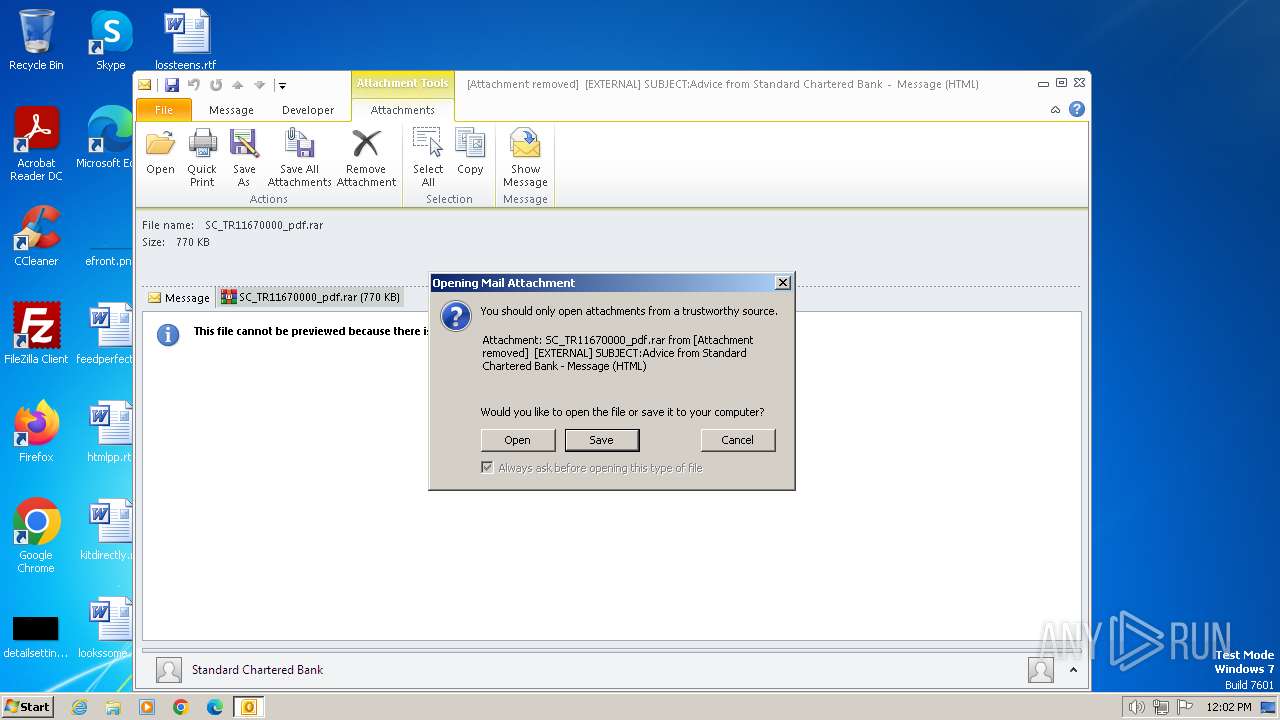Viewport: 1280px width, 720px height.
Task: Click the Redo arrow in title bar
Action: point(216,85)
